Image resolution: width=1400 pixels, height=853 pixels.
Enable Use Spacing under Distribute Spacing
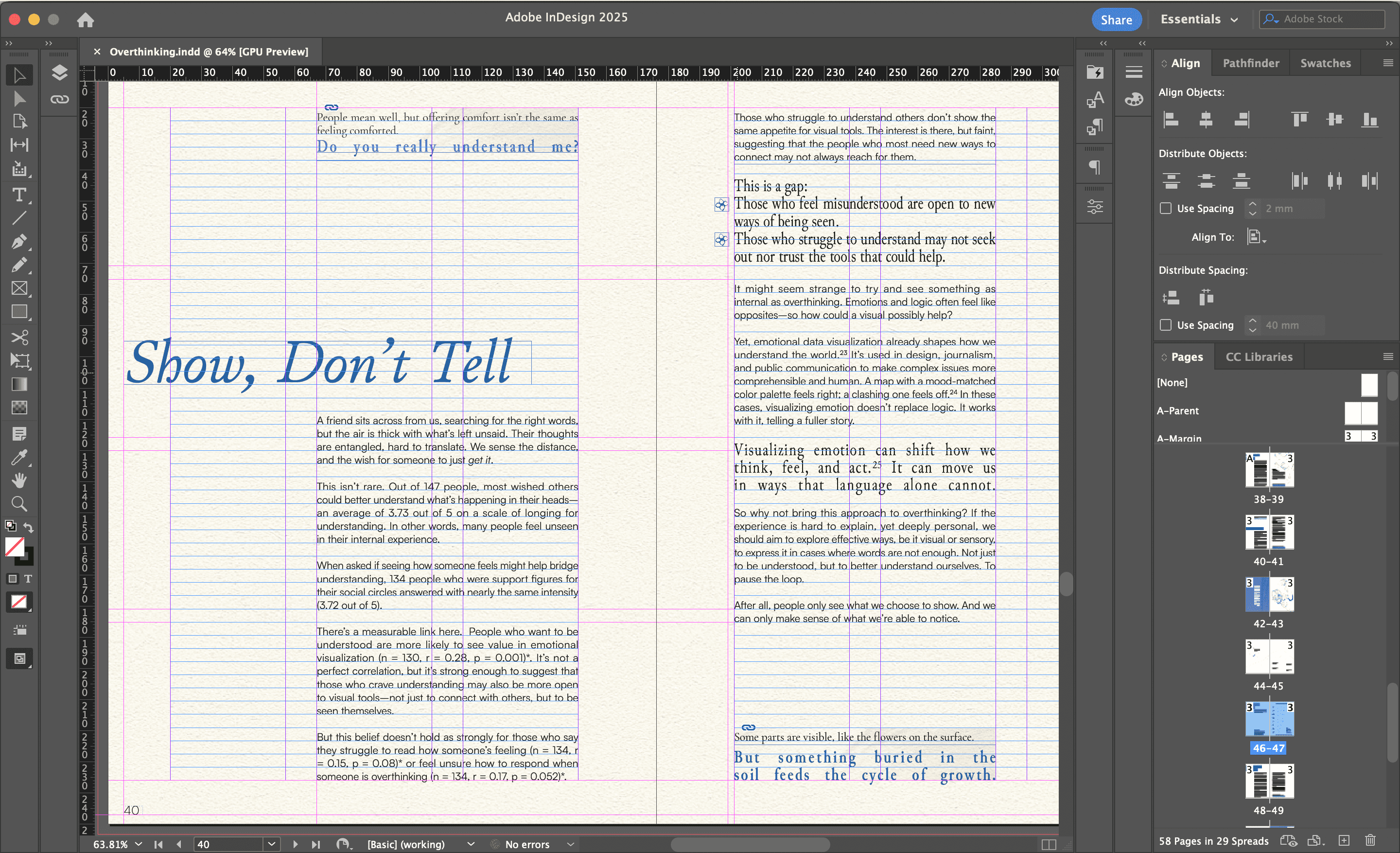click(x=1166, y=325)
